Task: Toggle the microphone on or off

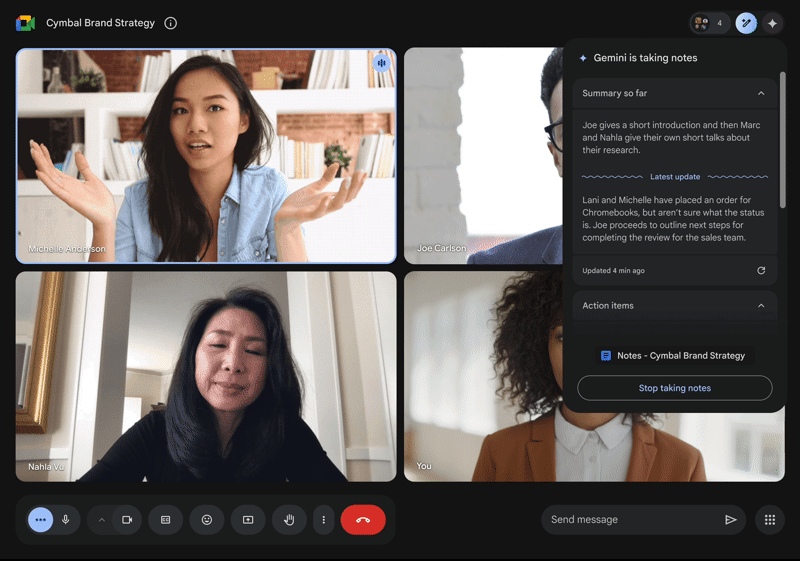Action: tap(66, 520)
